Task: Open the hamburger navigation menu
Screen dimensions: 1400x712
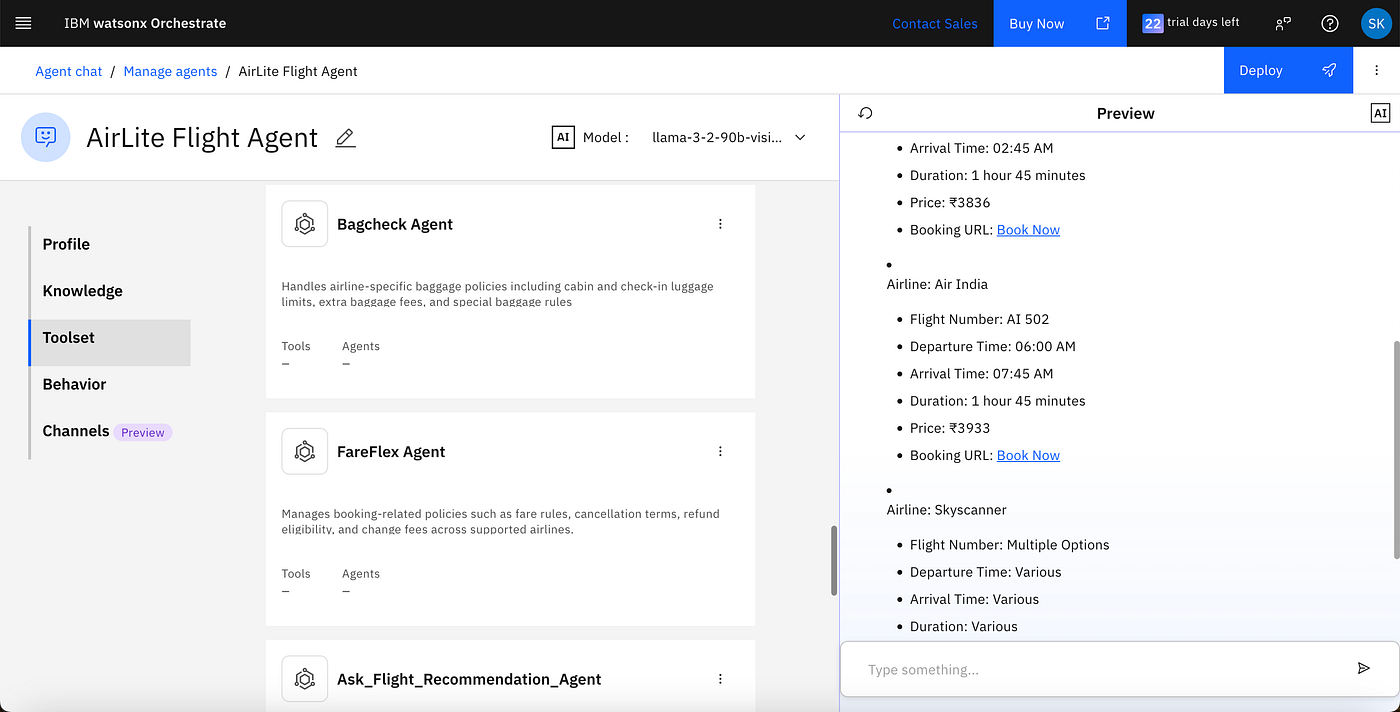Action: [x=24, y=23]
